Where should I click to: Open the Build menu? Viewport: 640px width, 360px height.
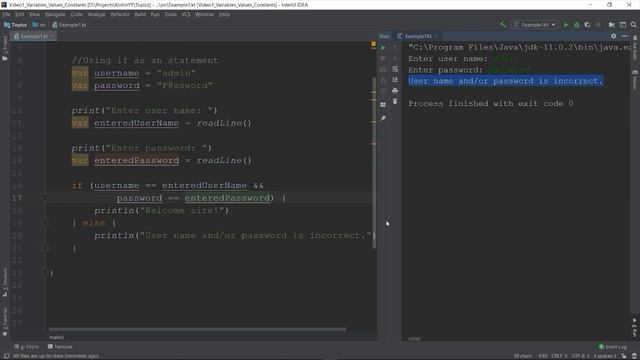click(x=140, y=14)
